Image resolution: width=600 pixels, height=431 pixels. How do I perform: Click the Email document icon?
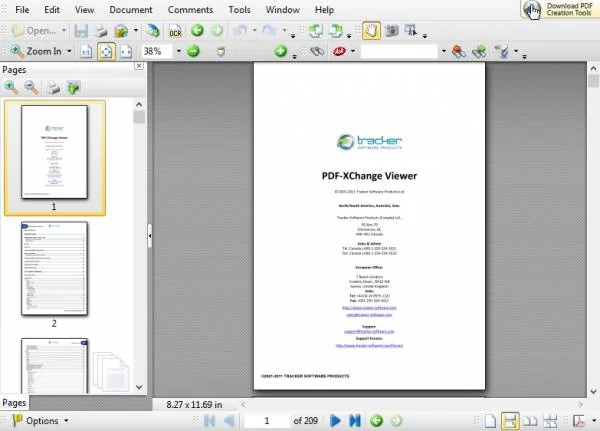(x=121, y=31)
